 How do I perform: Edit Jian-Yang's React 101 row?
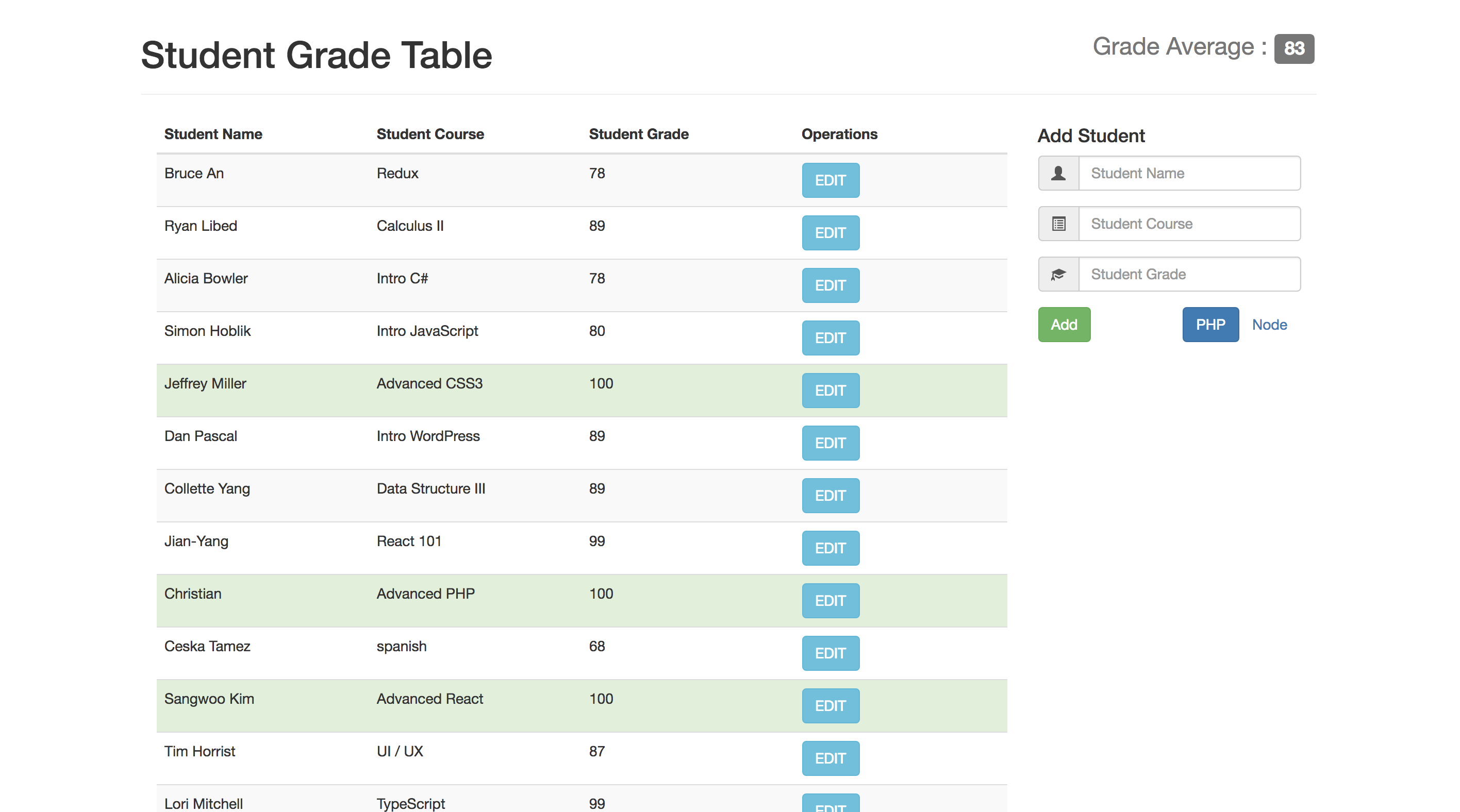coord(831,548)
